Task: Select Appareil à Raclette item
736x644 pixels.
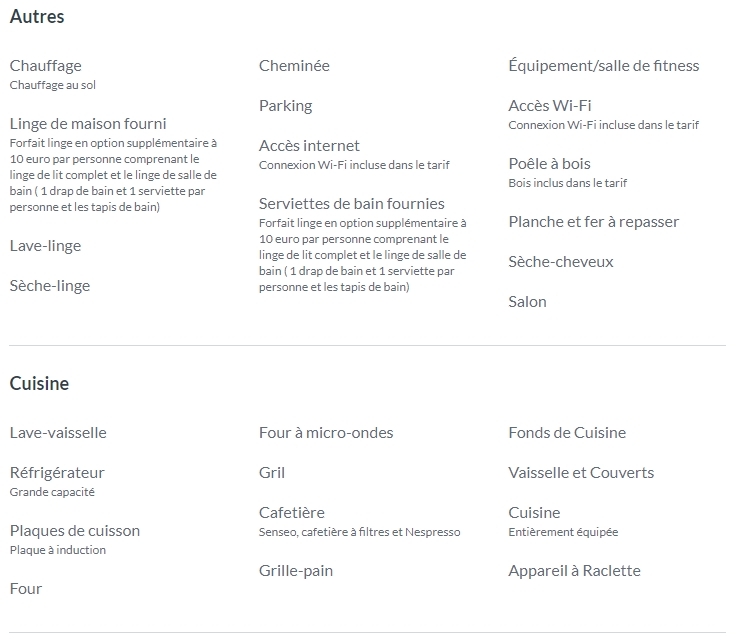Action: (x=575, y=571)
